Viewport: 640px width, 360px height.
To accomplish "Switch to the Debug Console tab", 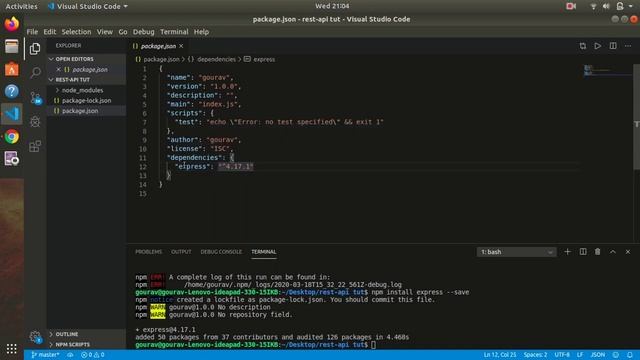I will pyautogui.click(x=221, y=252).
